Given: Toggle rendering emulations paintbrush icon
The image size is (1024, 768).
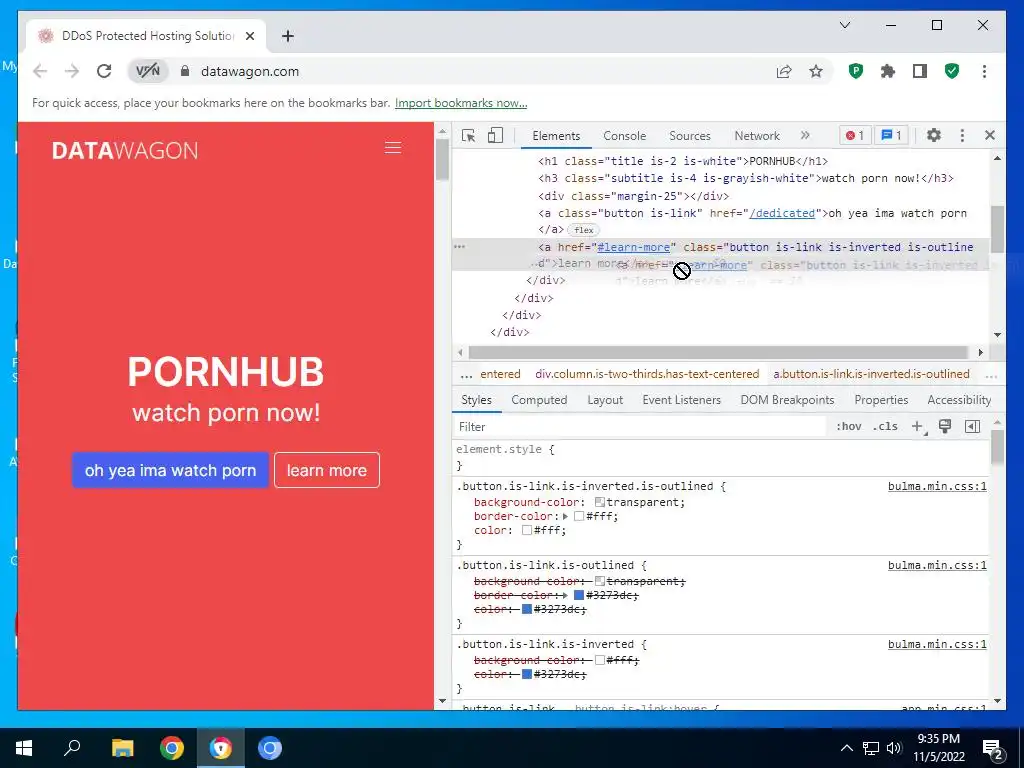Looking at the screenshot, I should [x=944, y=426].
